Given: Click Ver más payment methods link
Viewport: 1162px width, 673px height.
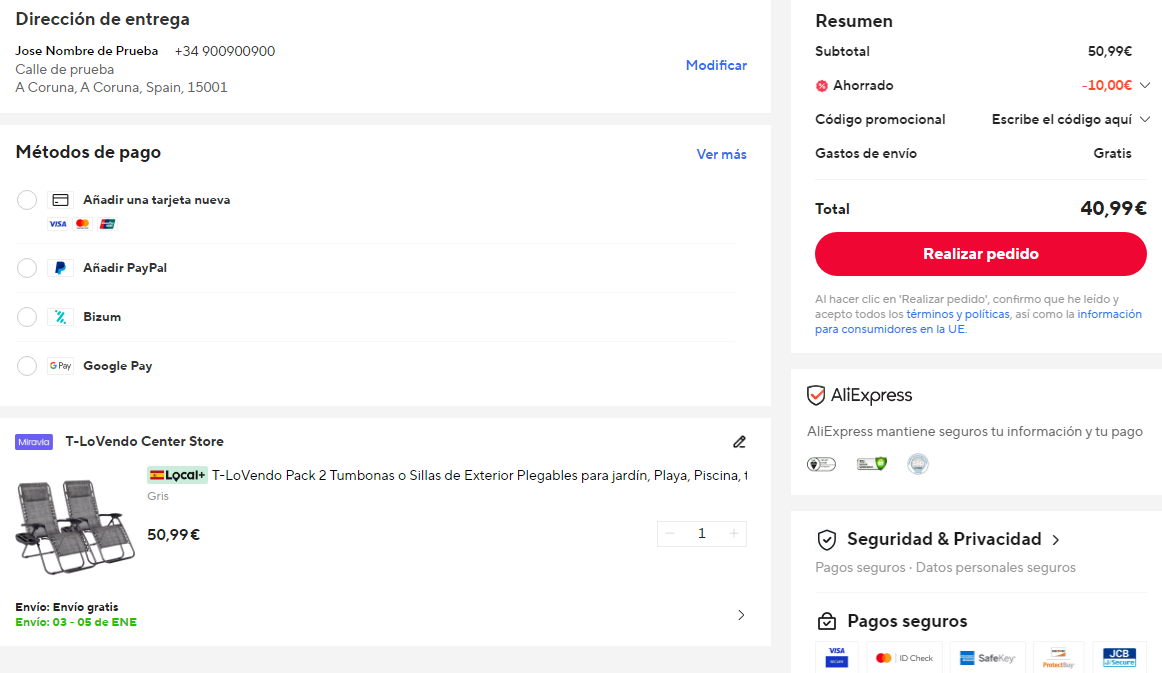Looking at the screenshot, I should 721,154.
